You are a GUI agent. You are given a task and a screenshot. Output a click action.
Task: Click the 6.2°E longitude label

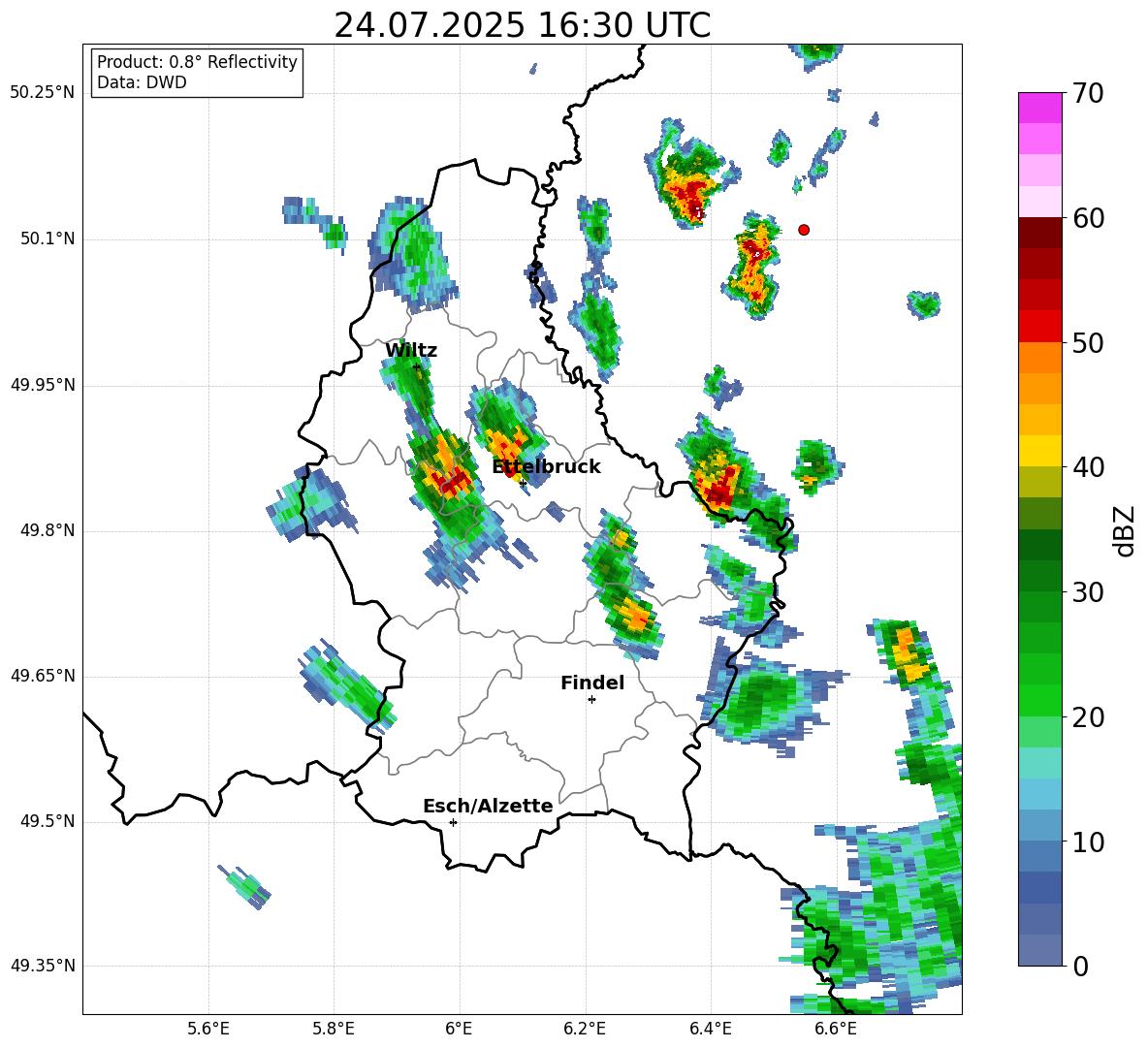pyautogui.click(x=585, y=1029)
